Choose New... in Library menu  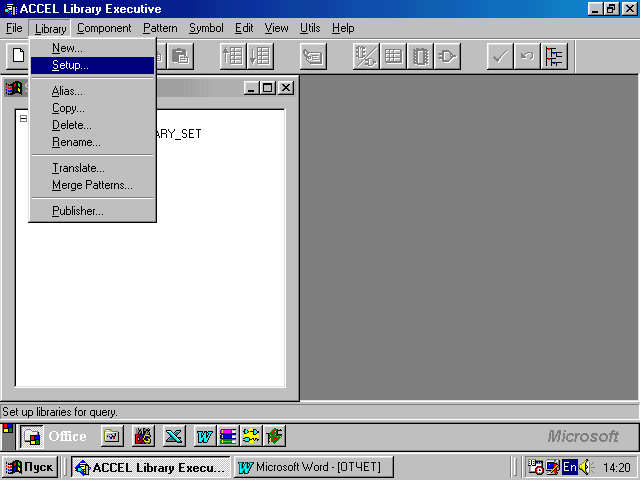click(93, 48)
